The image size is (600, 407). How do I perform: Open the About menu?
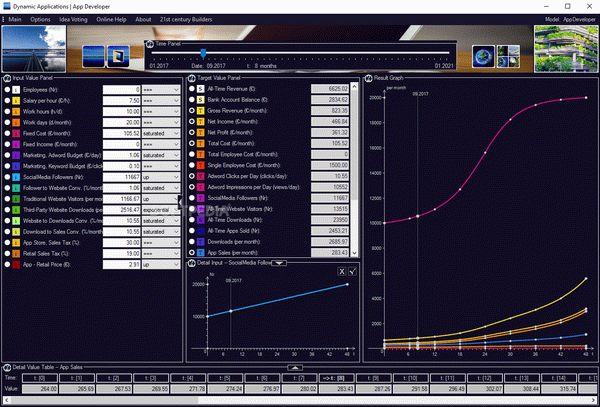[143, 20]
